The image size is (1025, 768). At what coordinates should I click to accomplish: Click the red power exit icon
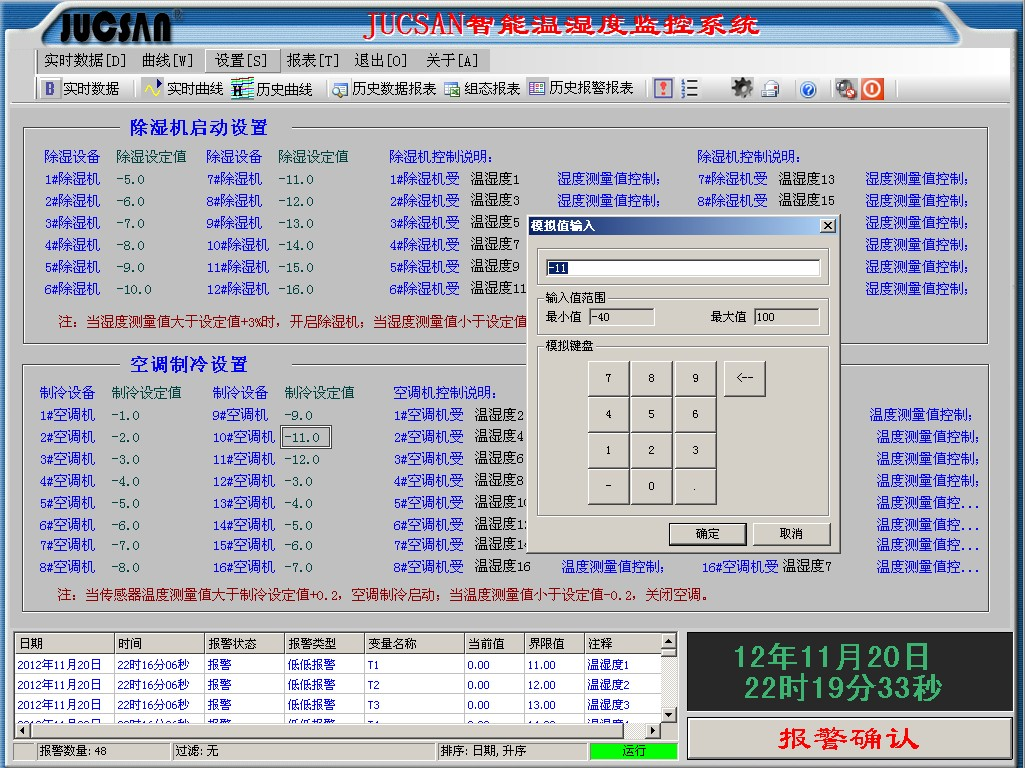coord(872,88)
